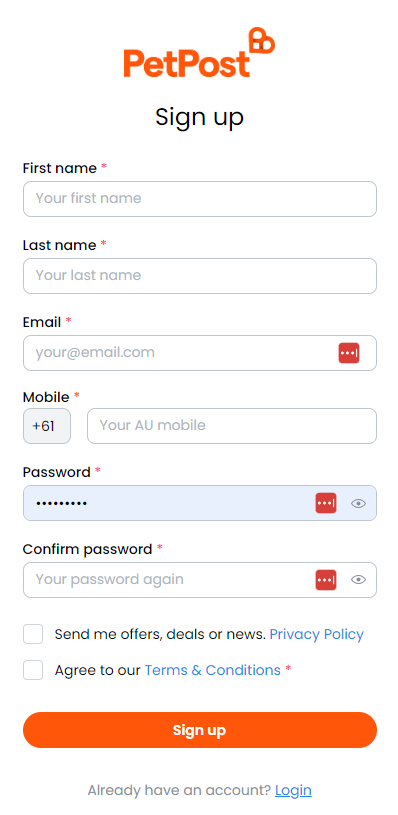Screen dimensions: 398x815
Task: Tick the Agree to Terms & Conditions checkbox
Action: coord(33,670)
